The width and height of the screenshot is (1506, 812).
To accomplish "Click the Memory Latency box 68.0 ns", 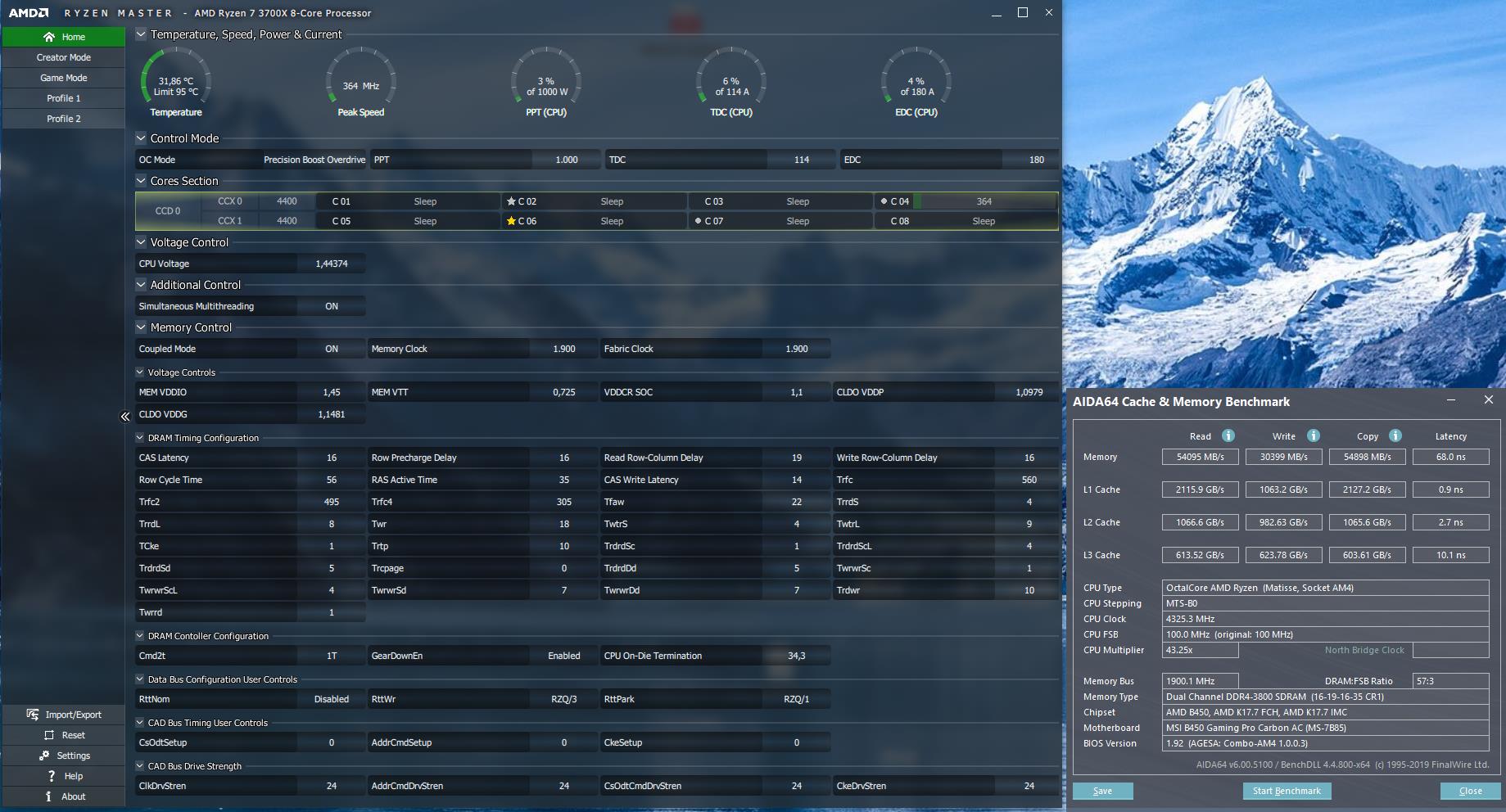I will [1450, 457].
